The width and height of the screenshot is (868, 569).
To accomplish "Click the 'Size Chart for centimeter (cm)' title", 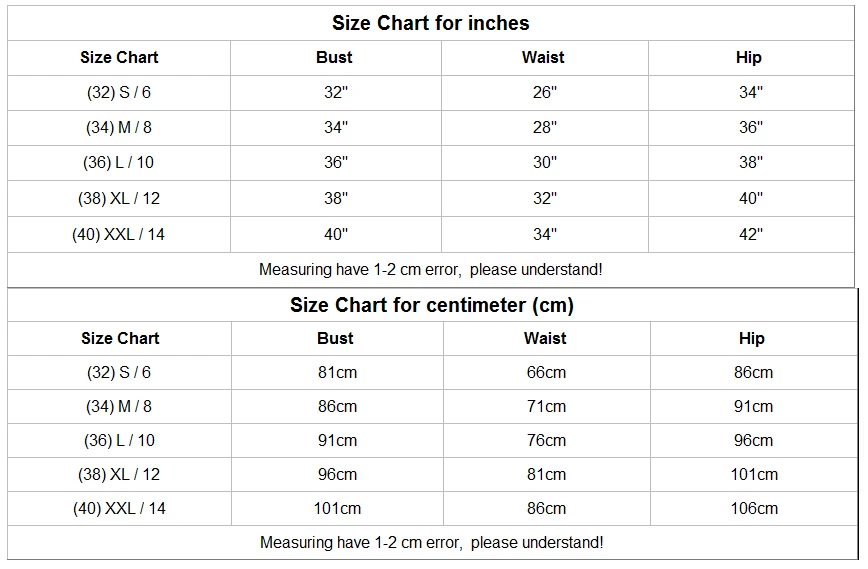I will pyautogui.click(x=432, y=305).
